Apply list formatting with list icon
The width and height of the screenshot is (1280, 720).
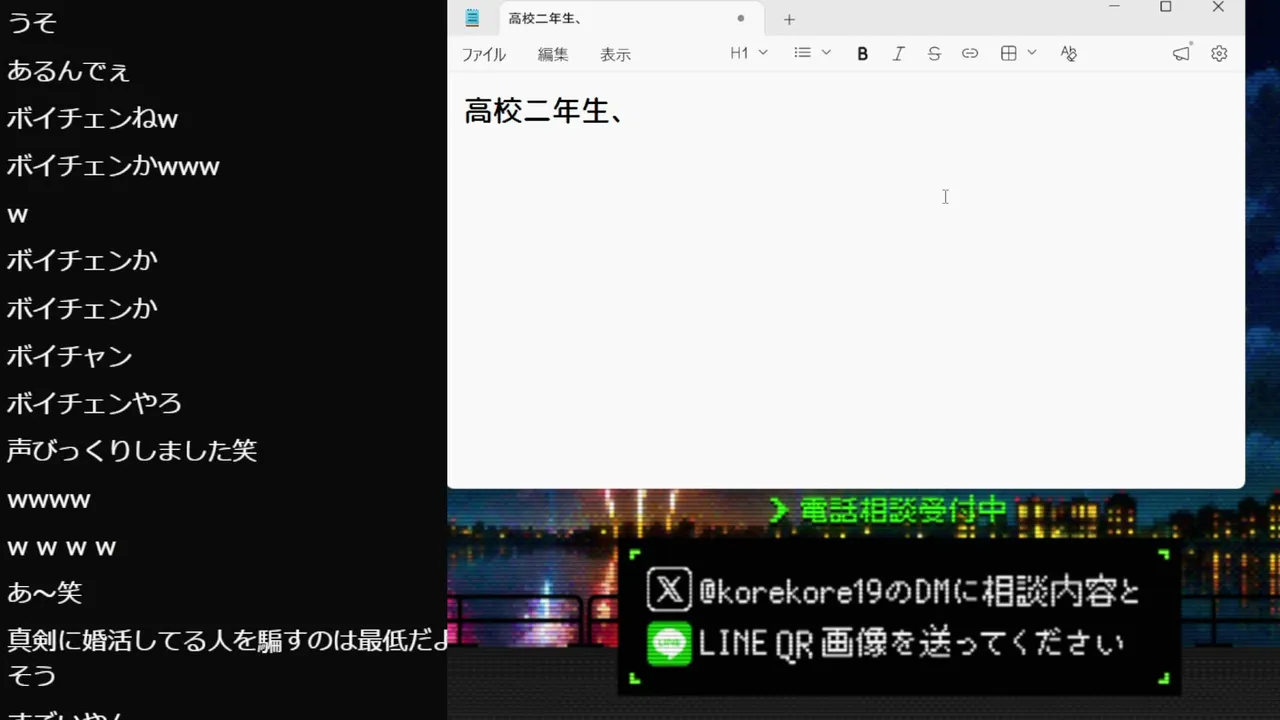pos(802,53)
